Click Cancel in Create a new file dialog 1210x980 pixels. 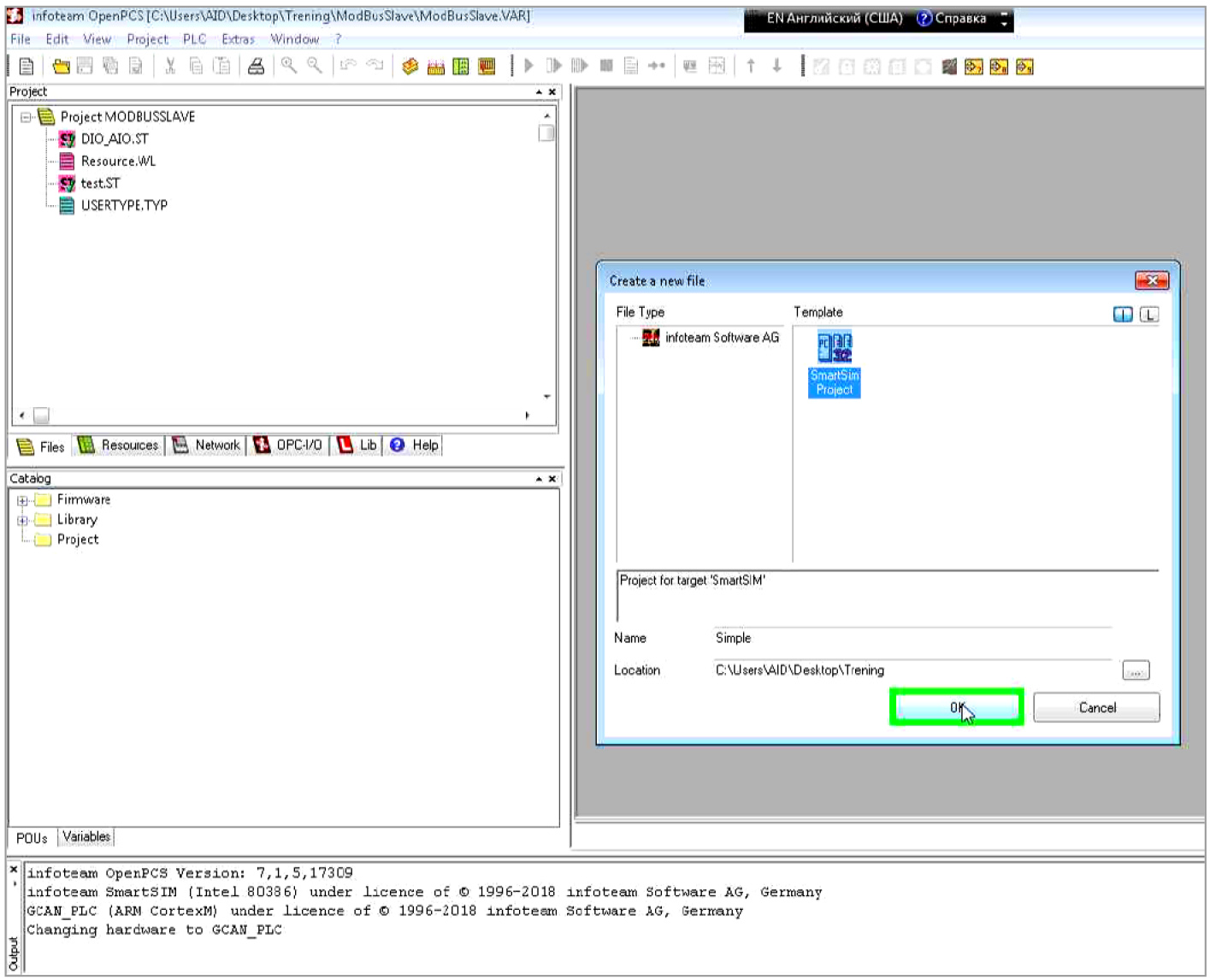[1096, 708]
